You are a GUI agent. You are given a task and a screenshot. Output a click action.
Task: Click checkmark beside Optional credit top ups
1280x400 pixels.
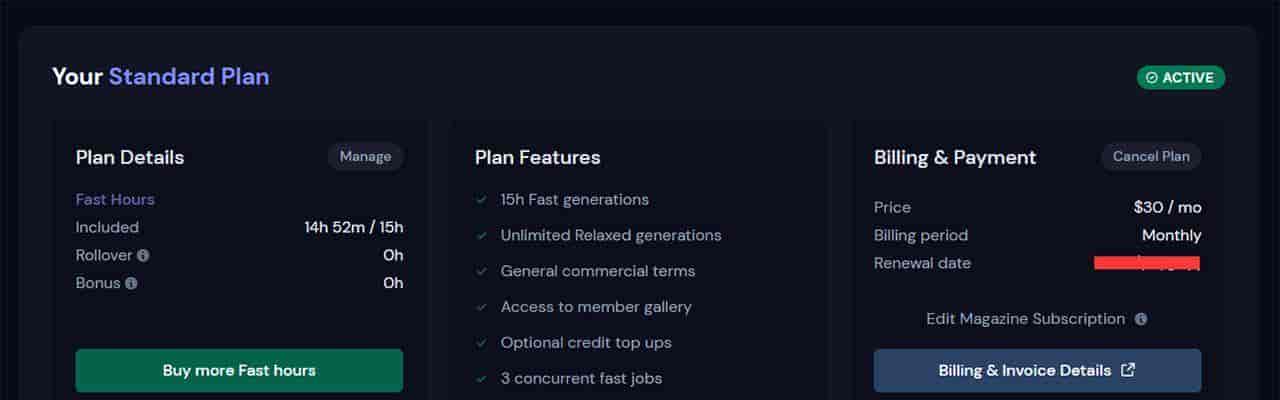point(482,344)
